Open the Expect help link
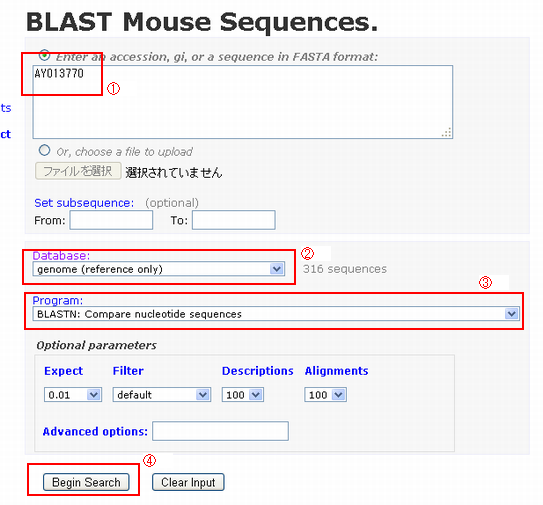543x505 pixels. click(x=63, y=371)
